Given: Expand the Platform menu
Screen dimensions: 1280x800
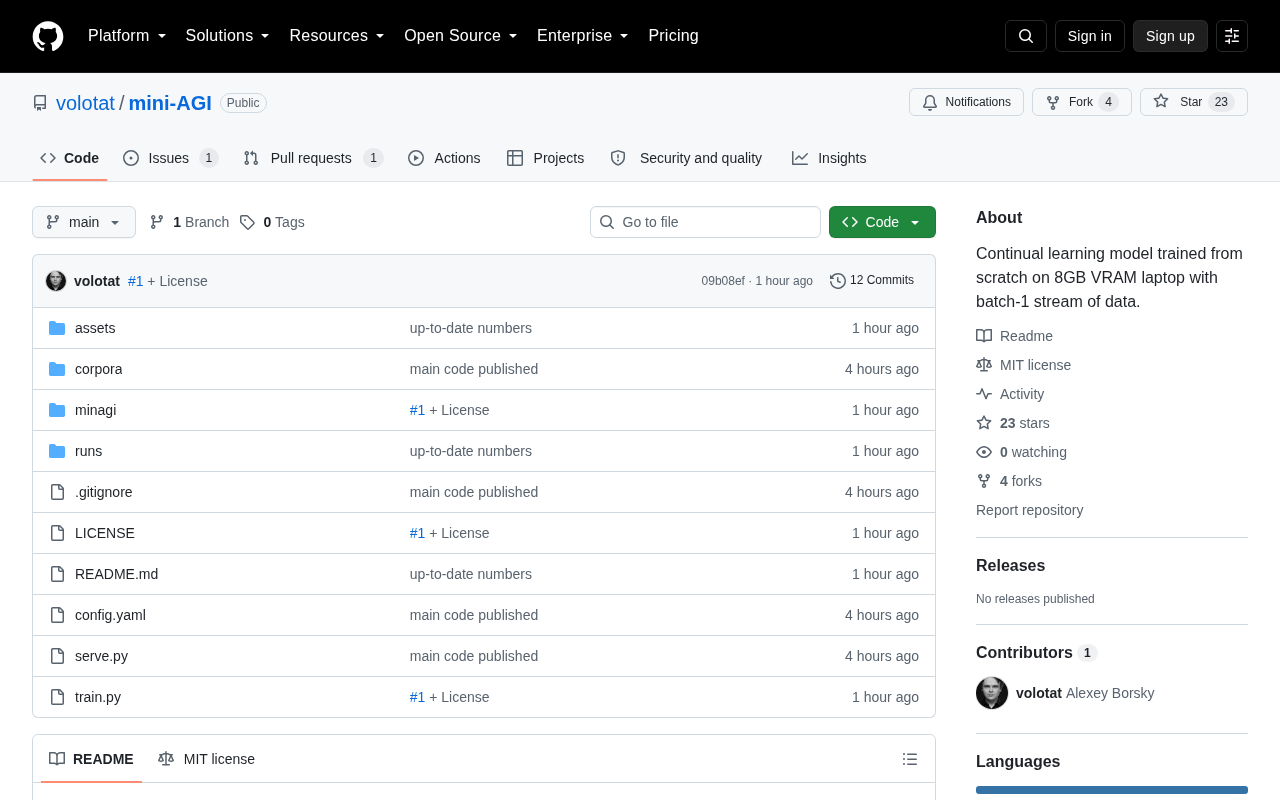Looking at the screenshot, I should 127,36.
